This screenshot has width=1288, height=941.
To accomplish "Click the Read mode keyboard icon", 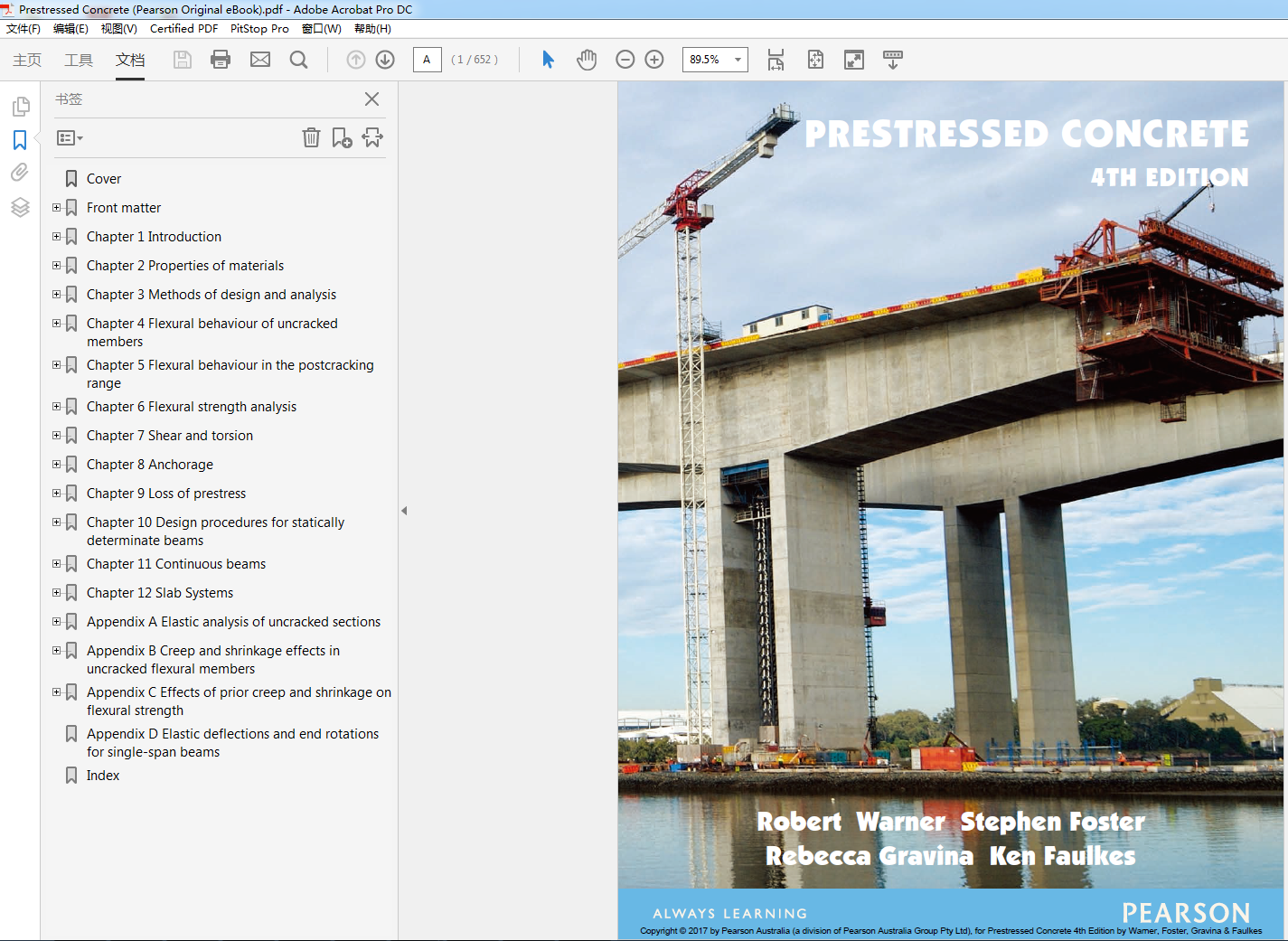I will coord(893,60).
